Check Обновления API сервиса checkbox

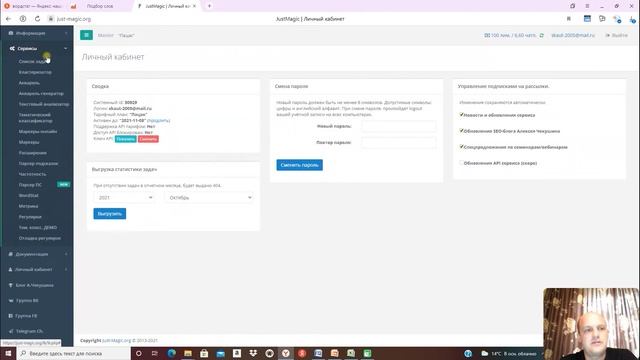click(462, 162)
